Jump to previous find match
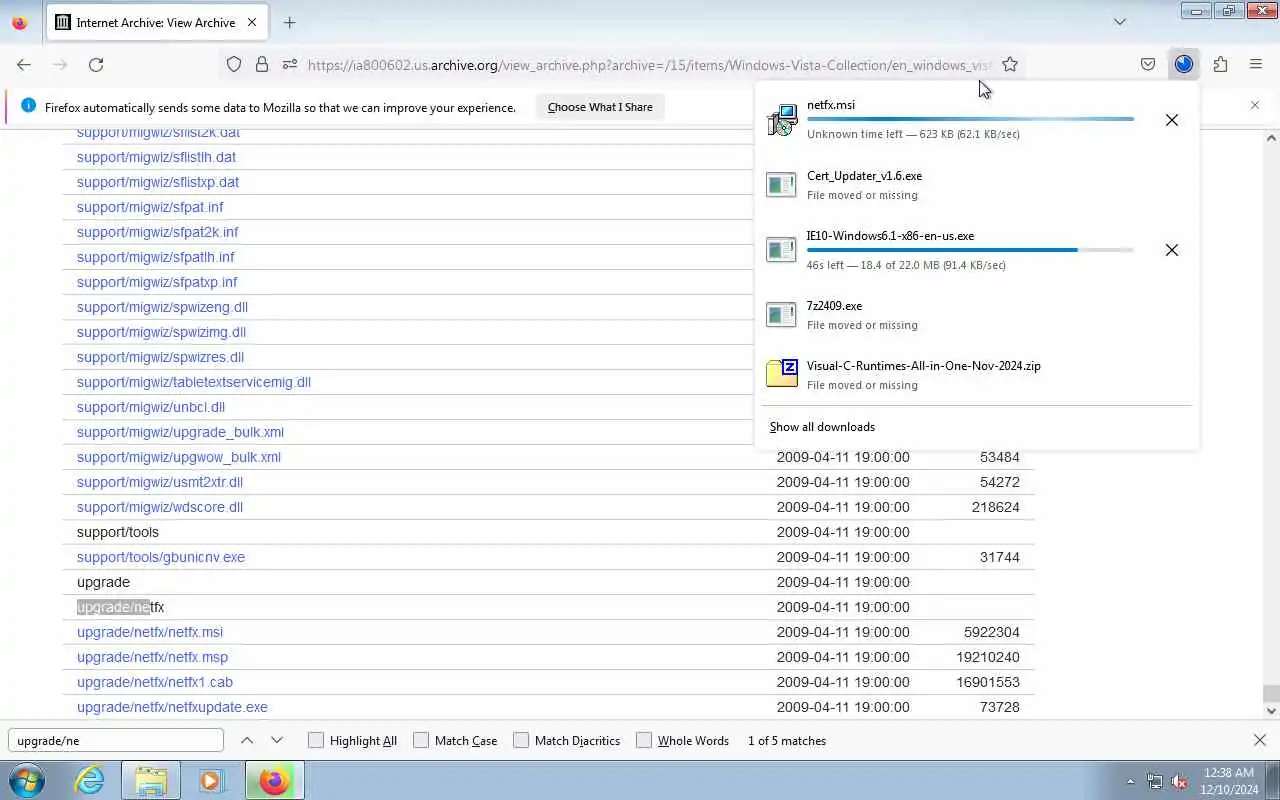Image resolution: width=1280 pixels, height=800 pixels. pyautogui.click(x=247, y=740)
